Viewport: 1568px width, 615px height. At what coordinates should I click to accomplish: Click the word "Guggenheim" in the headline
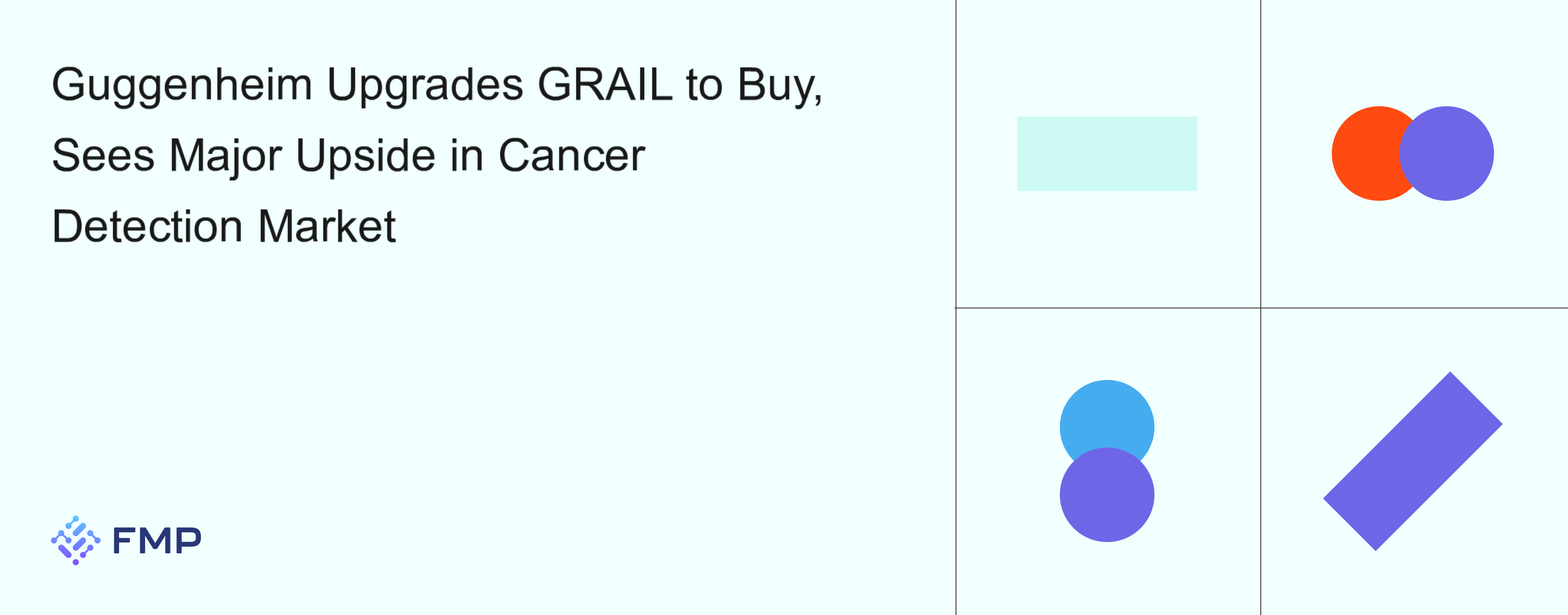pos(182,85)
